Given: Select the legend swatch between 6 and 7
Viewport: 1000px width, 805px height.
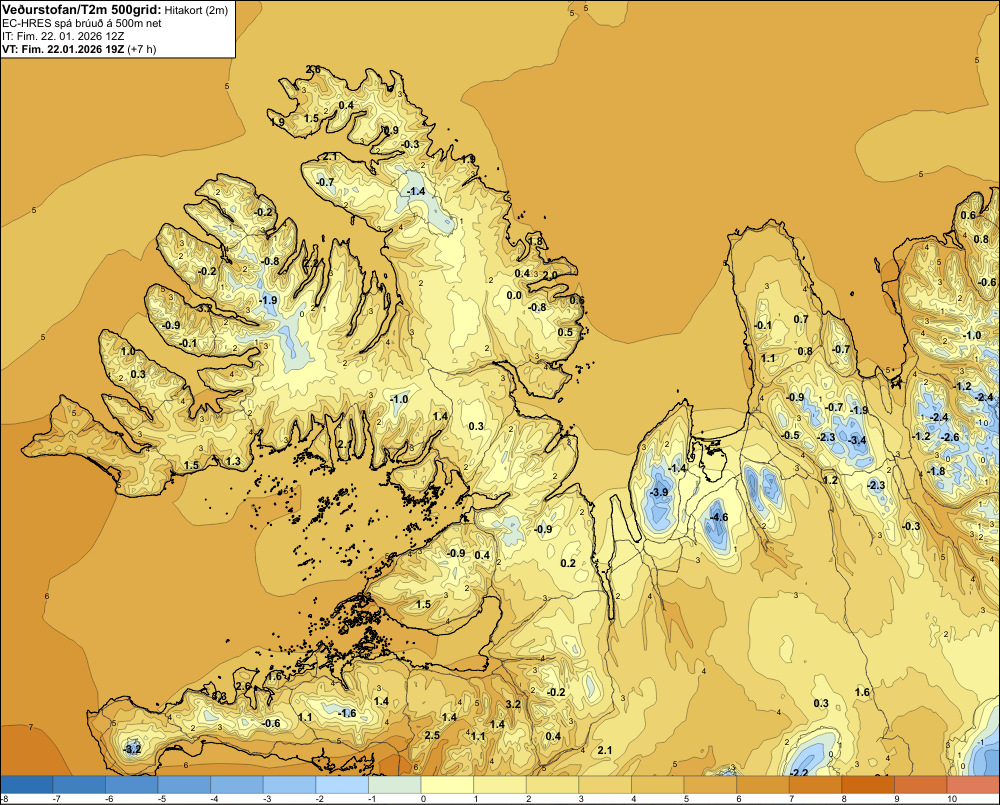Looking at the screenshot, I should point(763,784).
